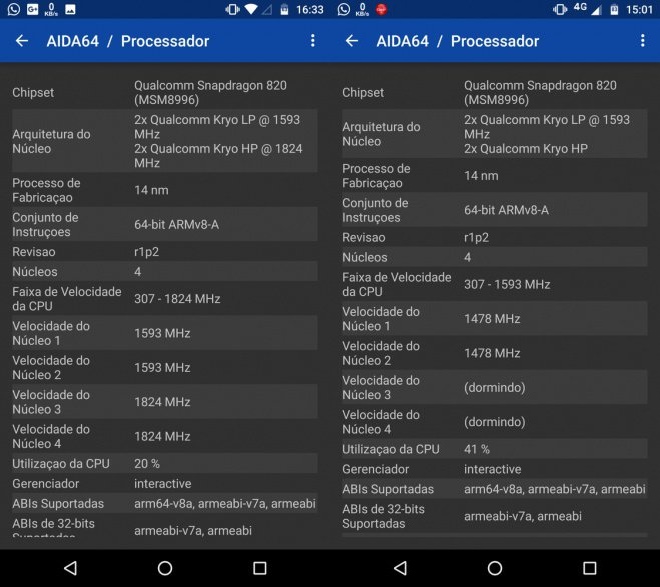The height and width of the screenshot is (587, 660).
Task: Select 307 - 1824 MHz speed range
Action: 177,299
